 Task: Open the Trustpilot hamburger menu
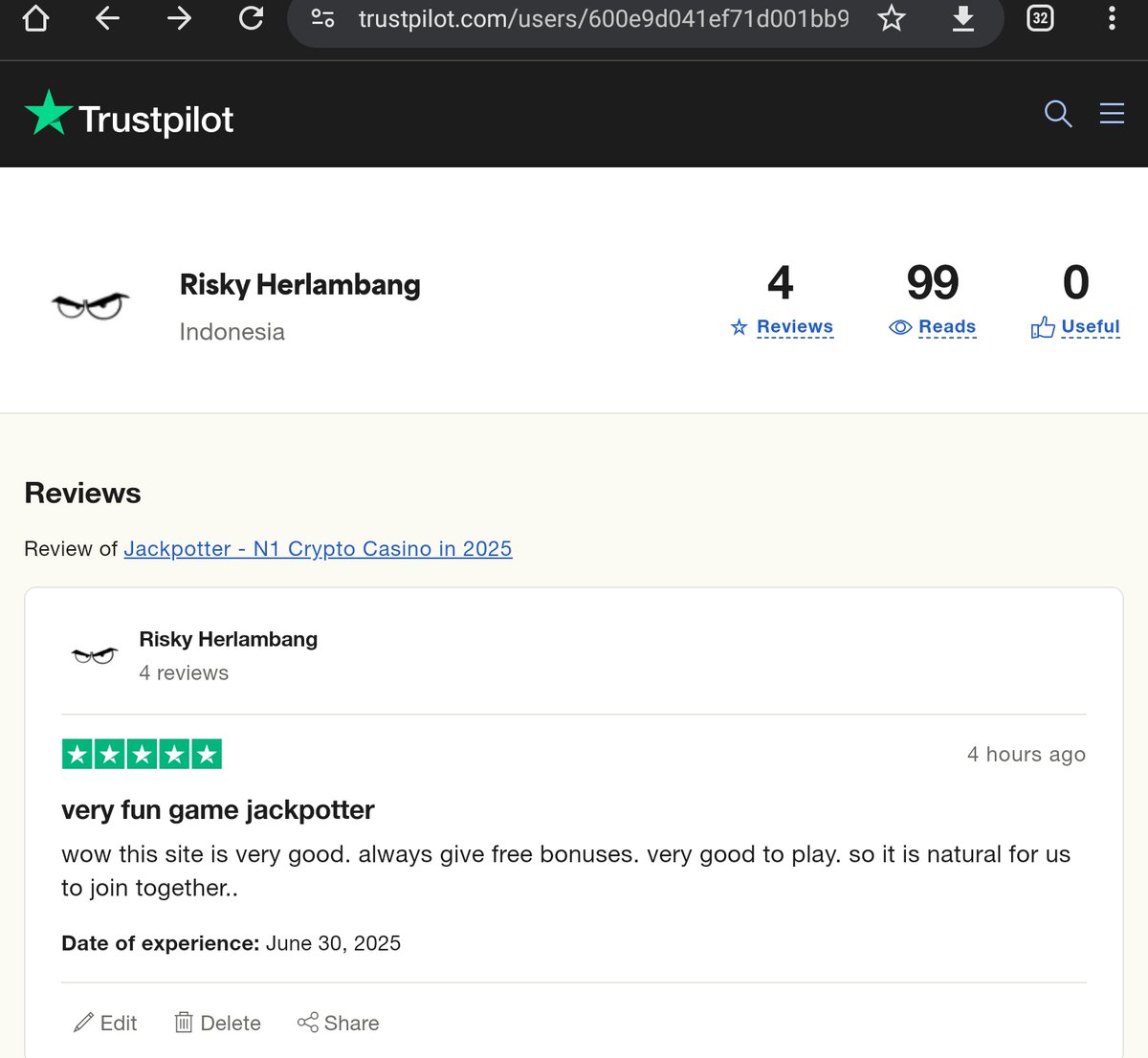(x=1112, y=114)
